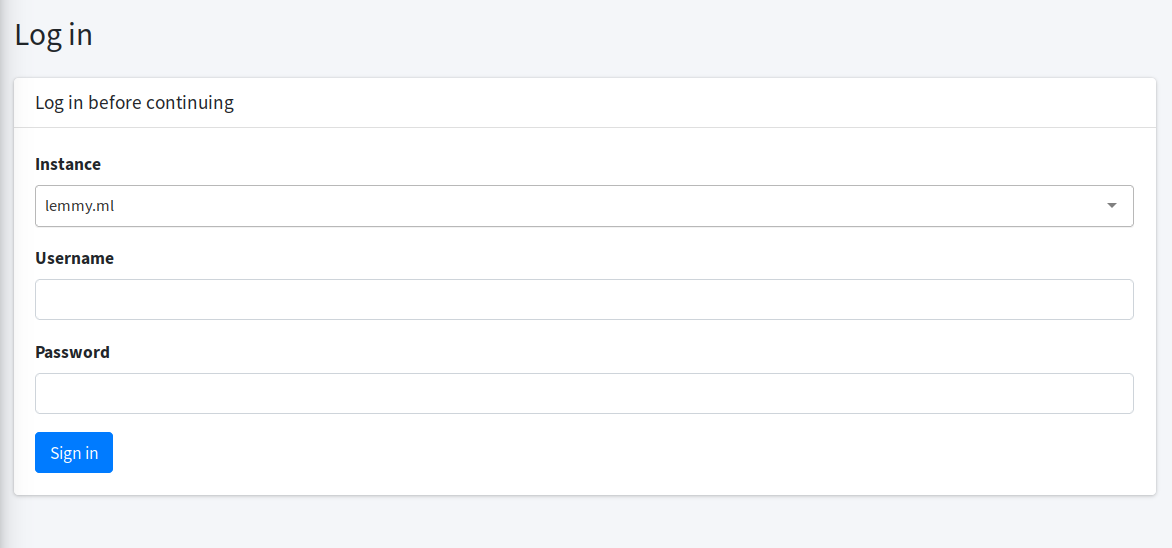
Task: Click the lemmy.ml text in the combo box
Action: pyautogui.click(x=79, y=206)
